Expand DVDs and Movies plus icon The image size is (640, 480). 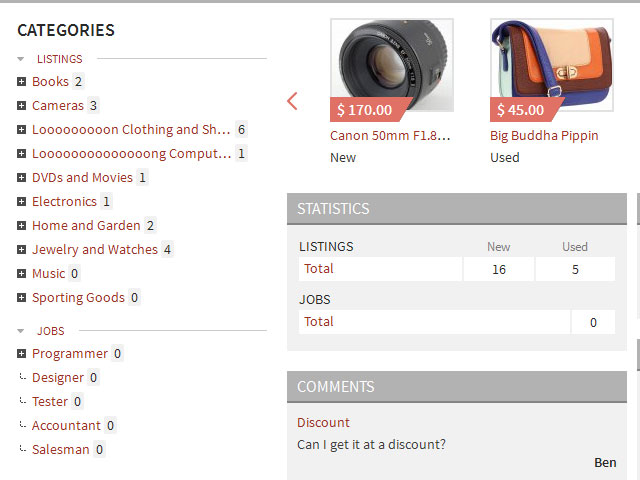point(21,178)
